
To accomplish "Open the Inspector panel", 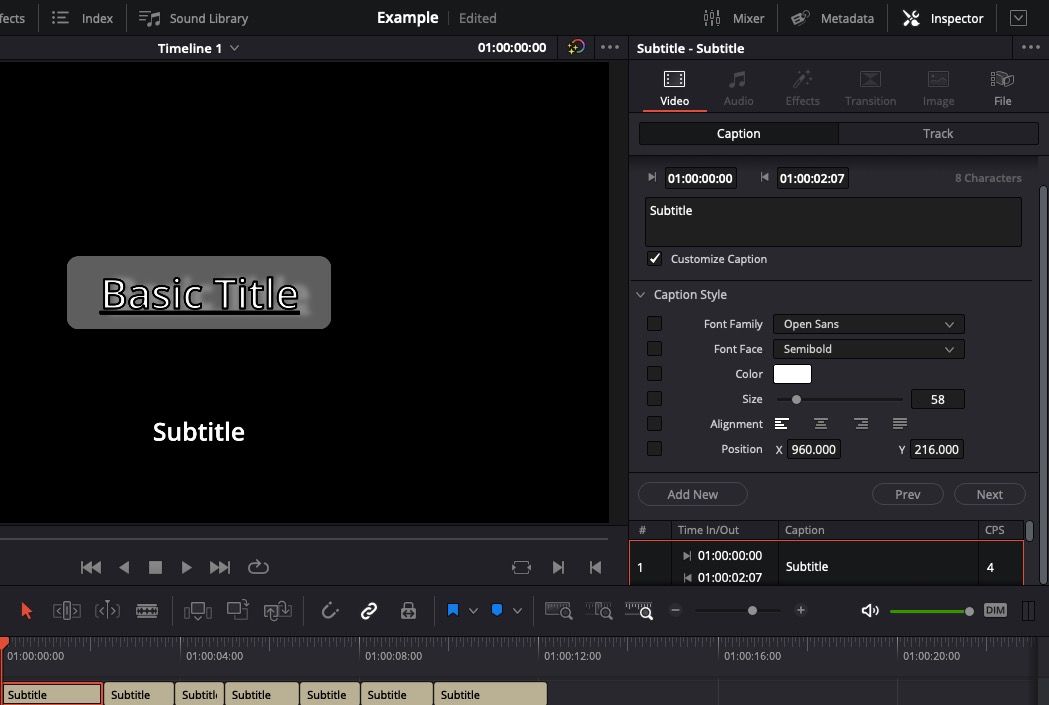I will [941, 17].
